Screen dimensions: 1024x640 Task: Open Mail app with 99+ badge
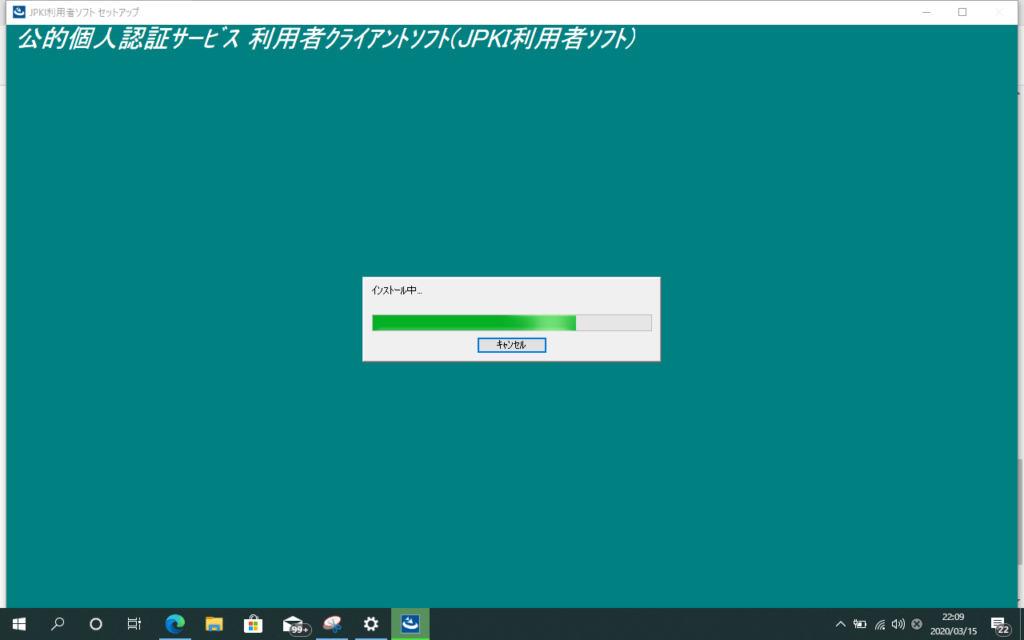[295, 625]
